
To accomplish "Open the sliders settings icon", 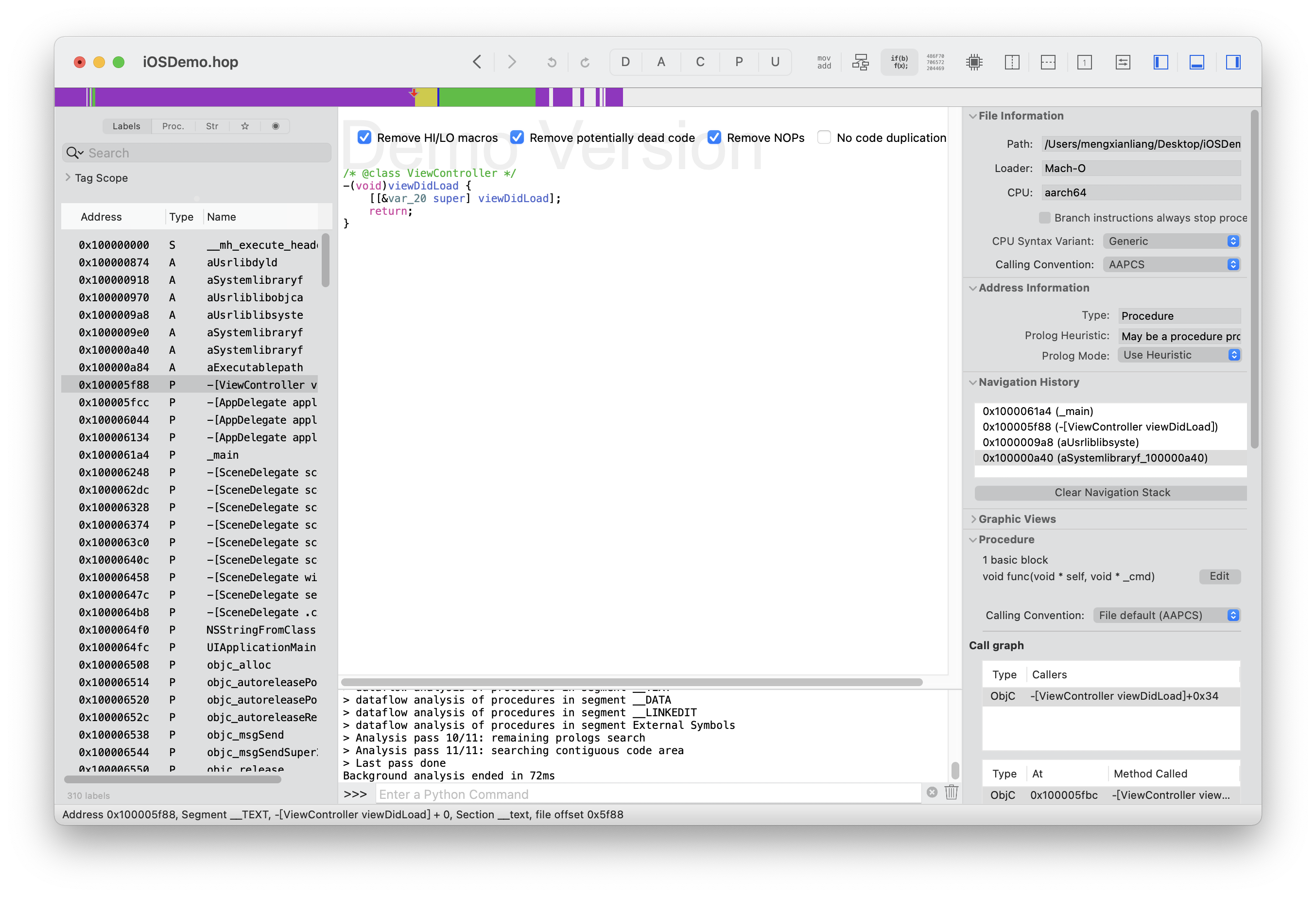I will [x=1123, y=62].
